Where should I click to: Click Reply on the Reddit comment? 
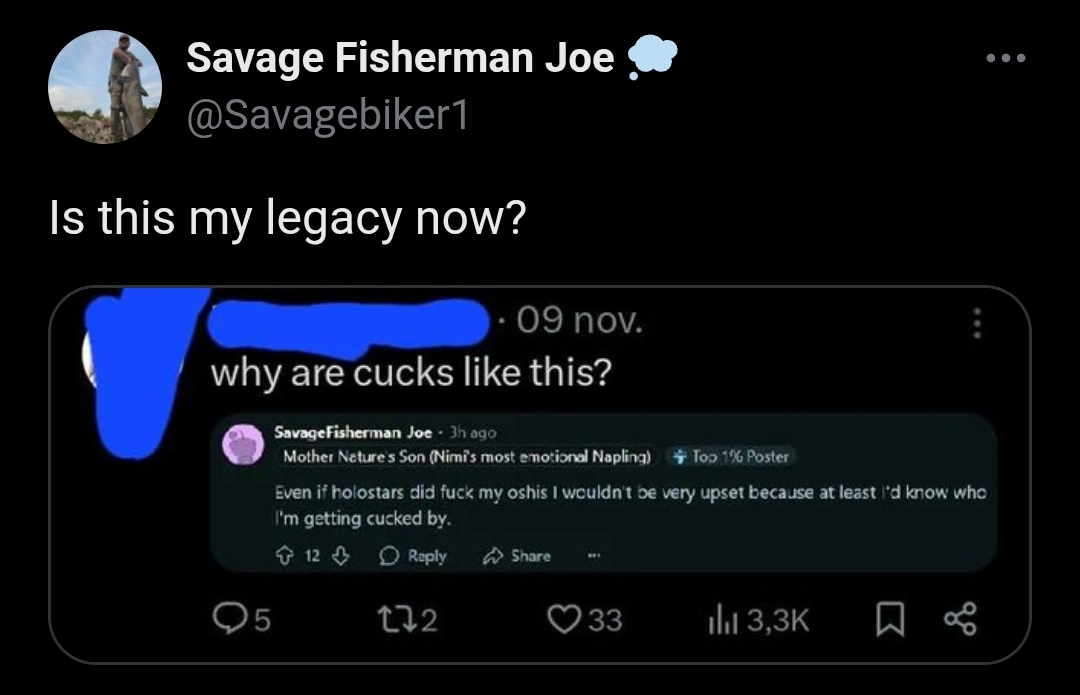413,556
